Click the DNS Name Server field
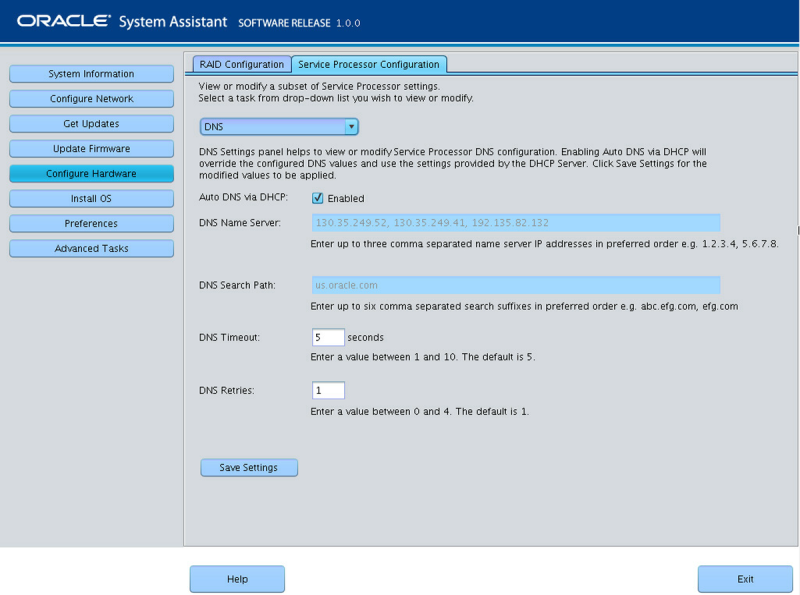The image size is (800, 595). (516, 222)
